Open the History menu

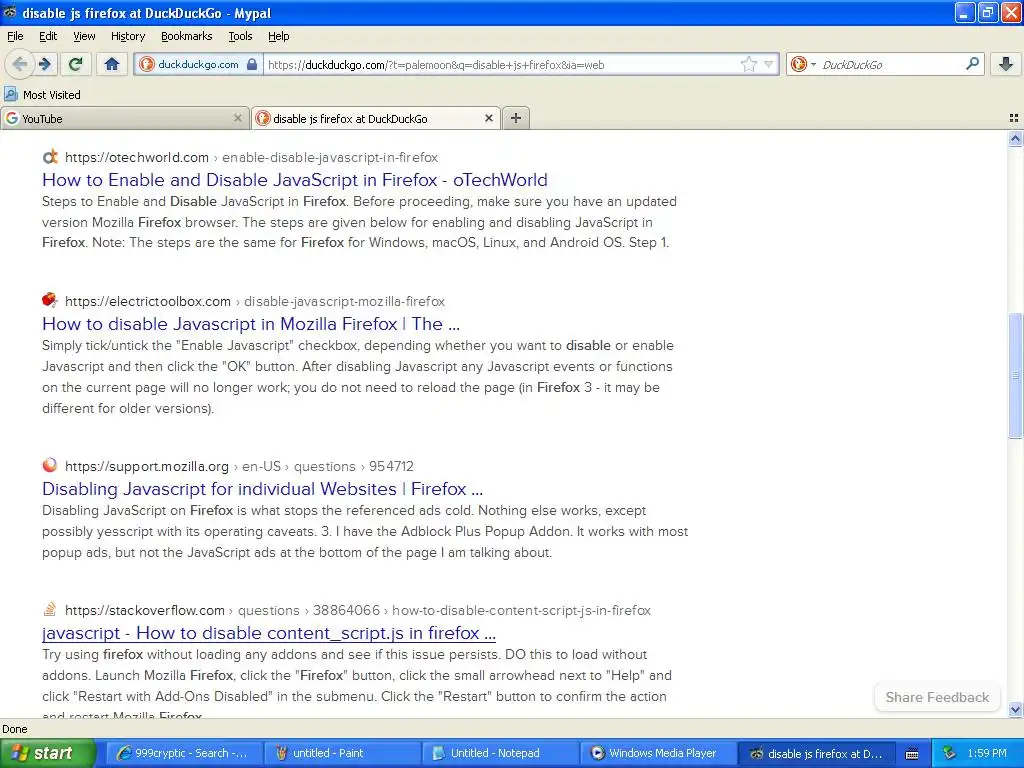point(128,36)
